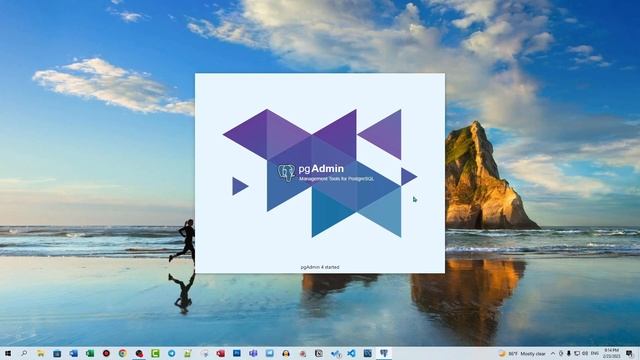Open the headphones app taskbar icon

[x=286, y=353]
